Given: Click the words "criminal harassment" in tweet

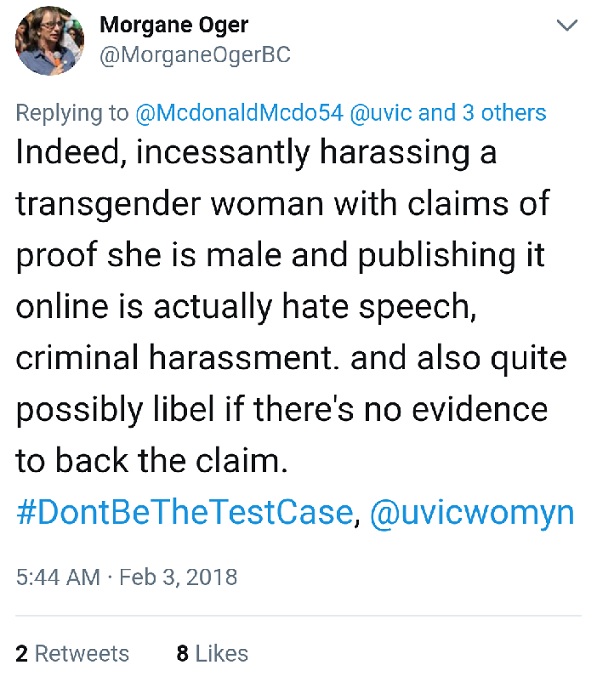Looking at the screenshot, I should click(177, 357).
